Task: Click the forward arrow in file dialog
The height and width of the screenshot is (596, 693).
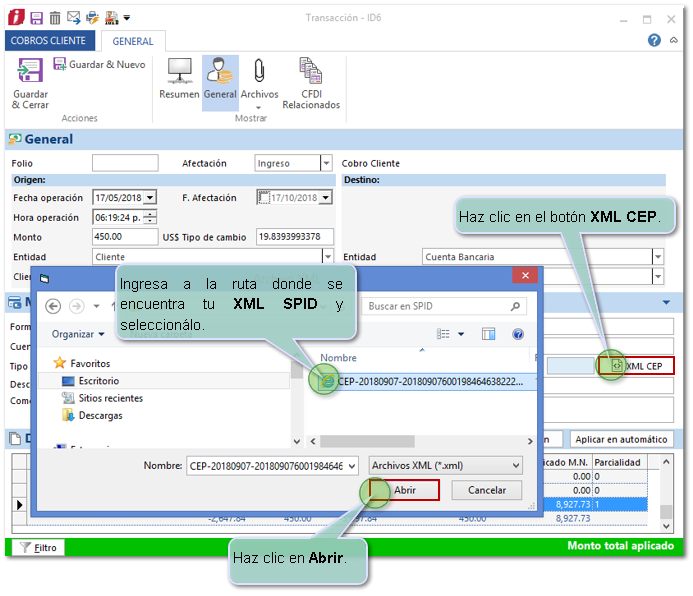Action: (77, 306)
